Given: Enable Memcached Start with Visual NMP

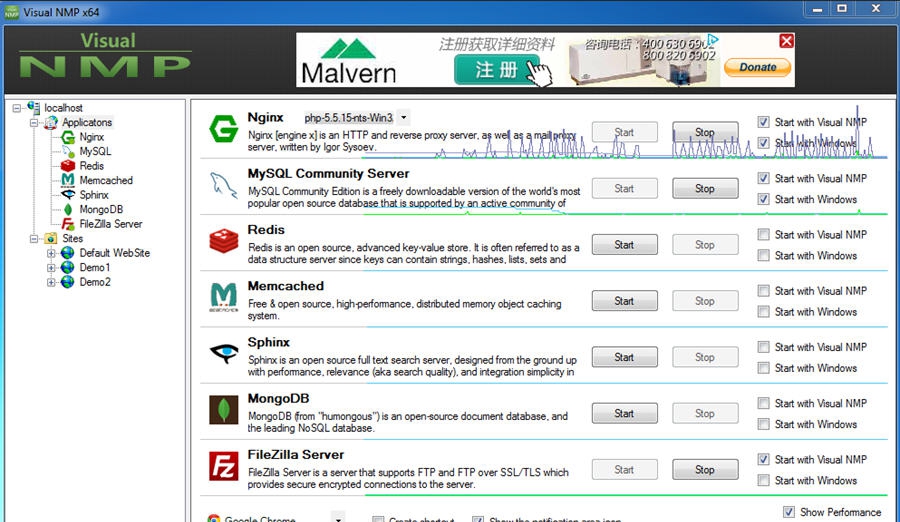Looking at the screenshot, I should coord(763,291).
